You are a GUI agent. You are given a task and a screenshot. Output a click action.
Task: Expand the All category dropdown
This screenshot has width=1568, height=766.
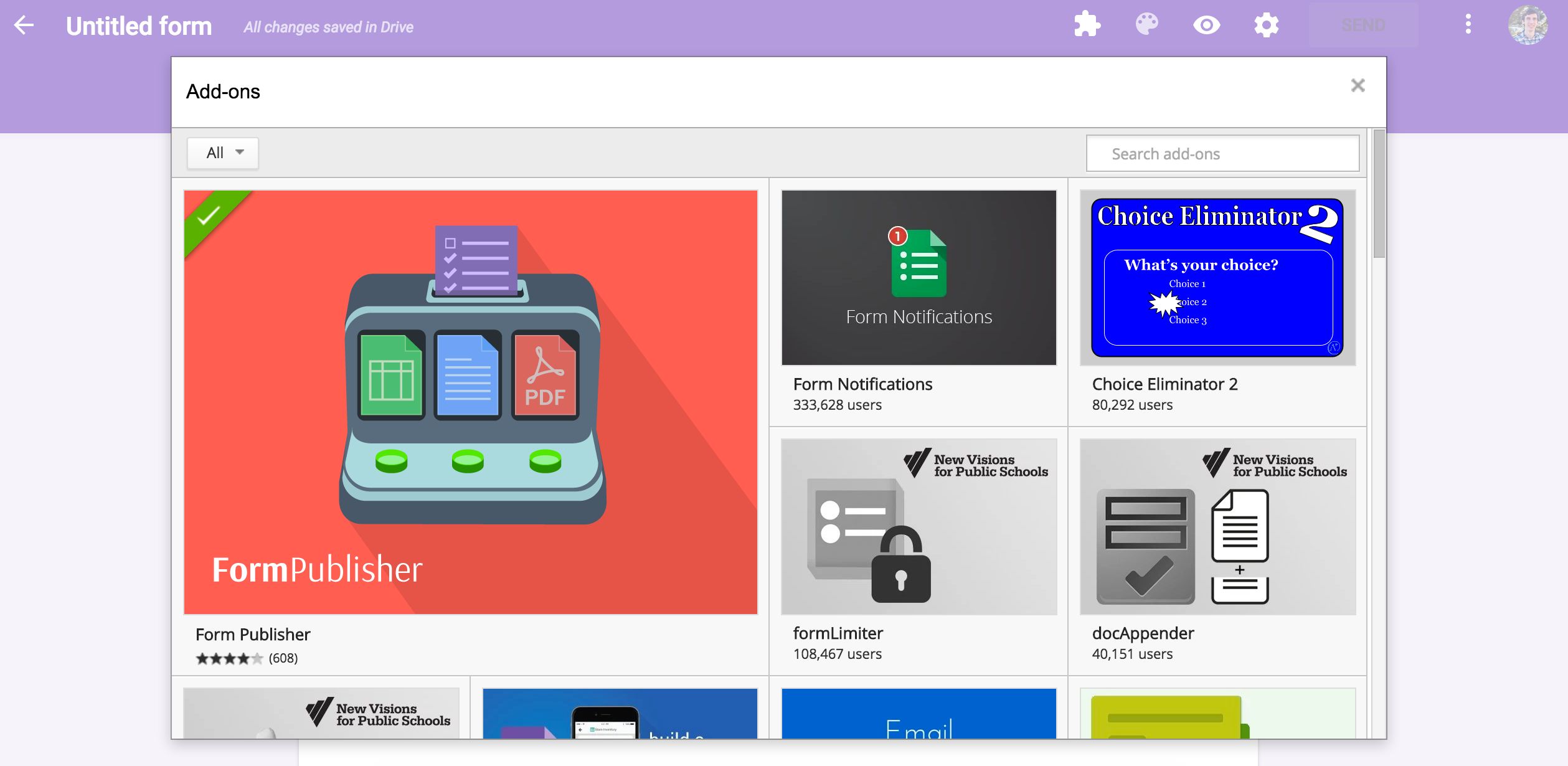223,153
